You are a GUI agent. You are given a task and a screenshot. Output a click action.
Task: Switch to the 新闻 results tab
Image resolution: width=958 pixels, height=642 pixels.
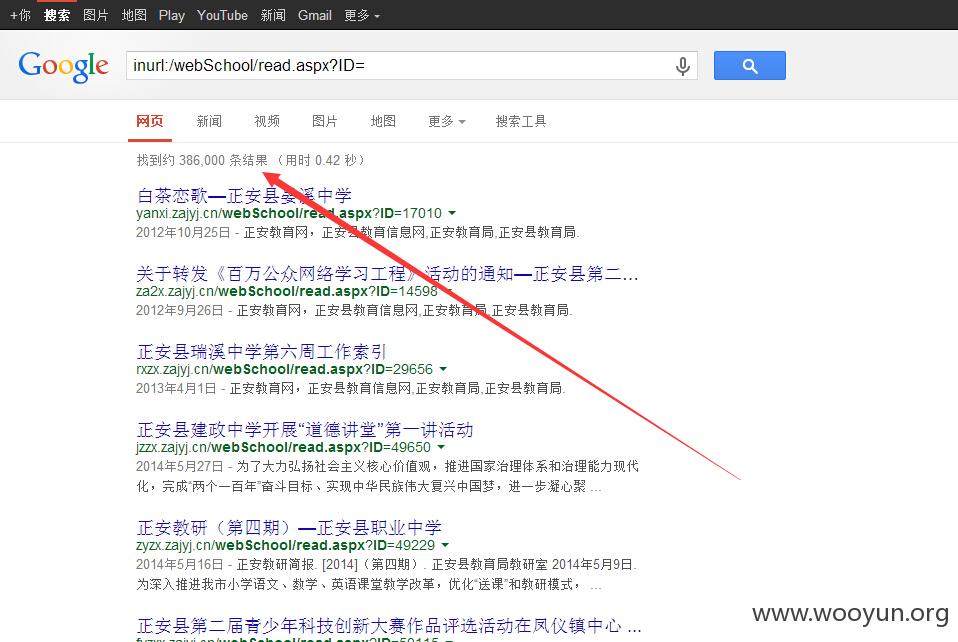click(x=209, y=121)
